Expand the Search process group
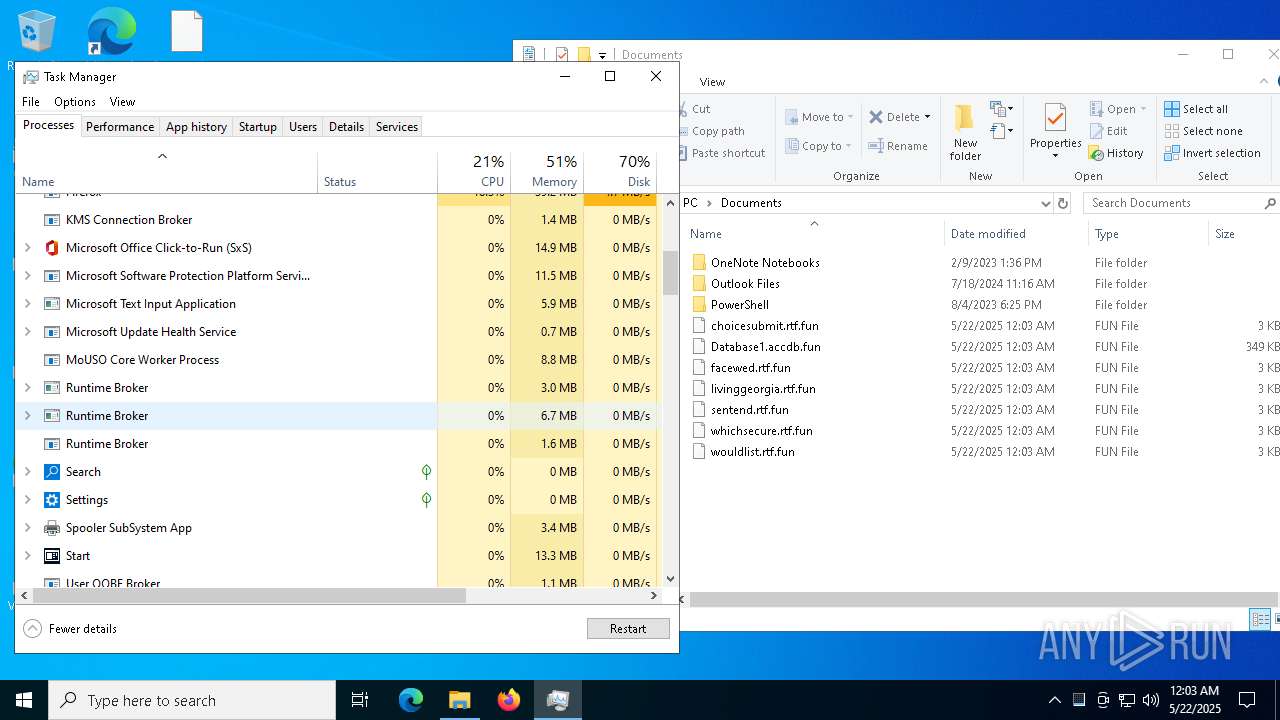The image size is (1280, 720). click(x=27, y=472)
